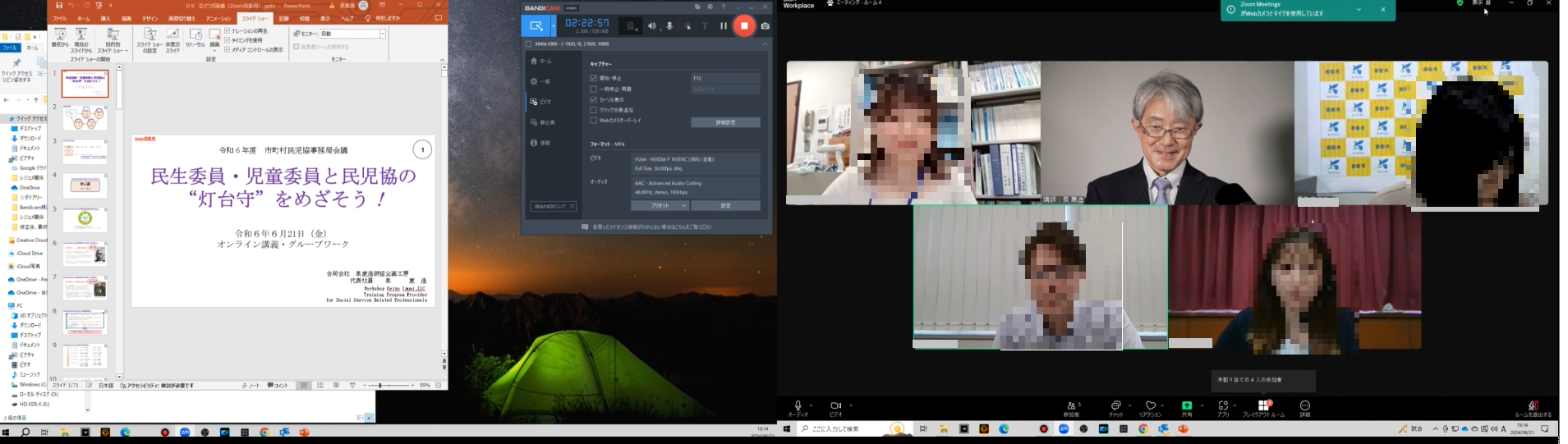Click Windows taskbar search box
This screenshot has height=444, width=1568.
(855, 429)
